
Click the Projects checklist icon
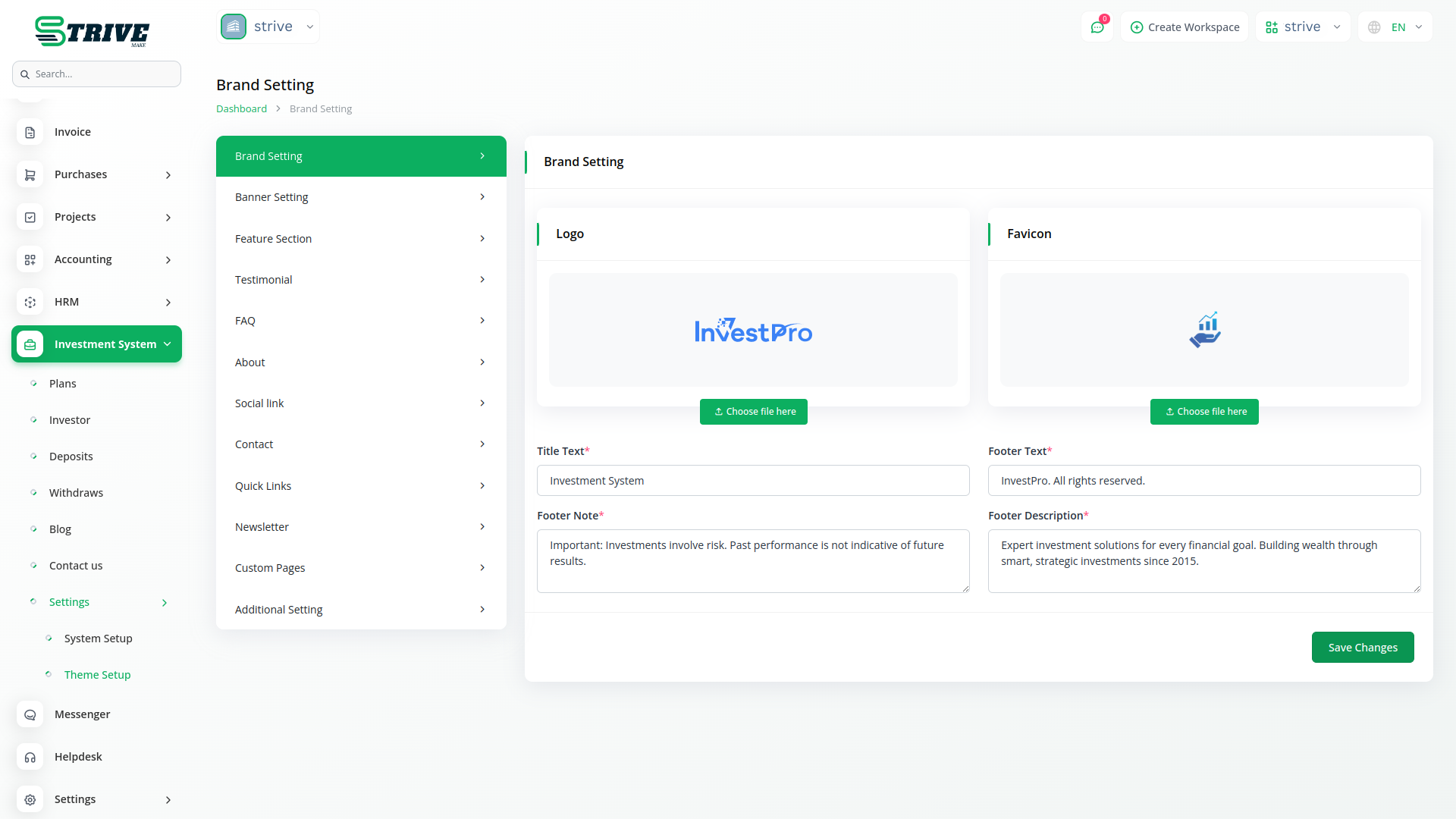coord(30,217)
